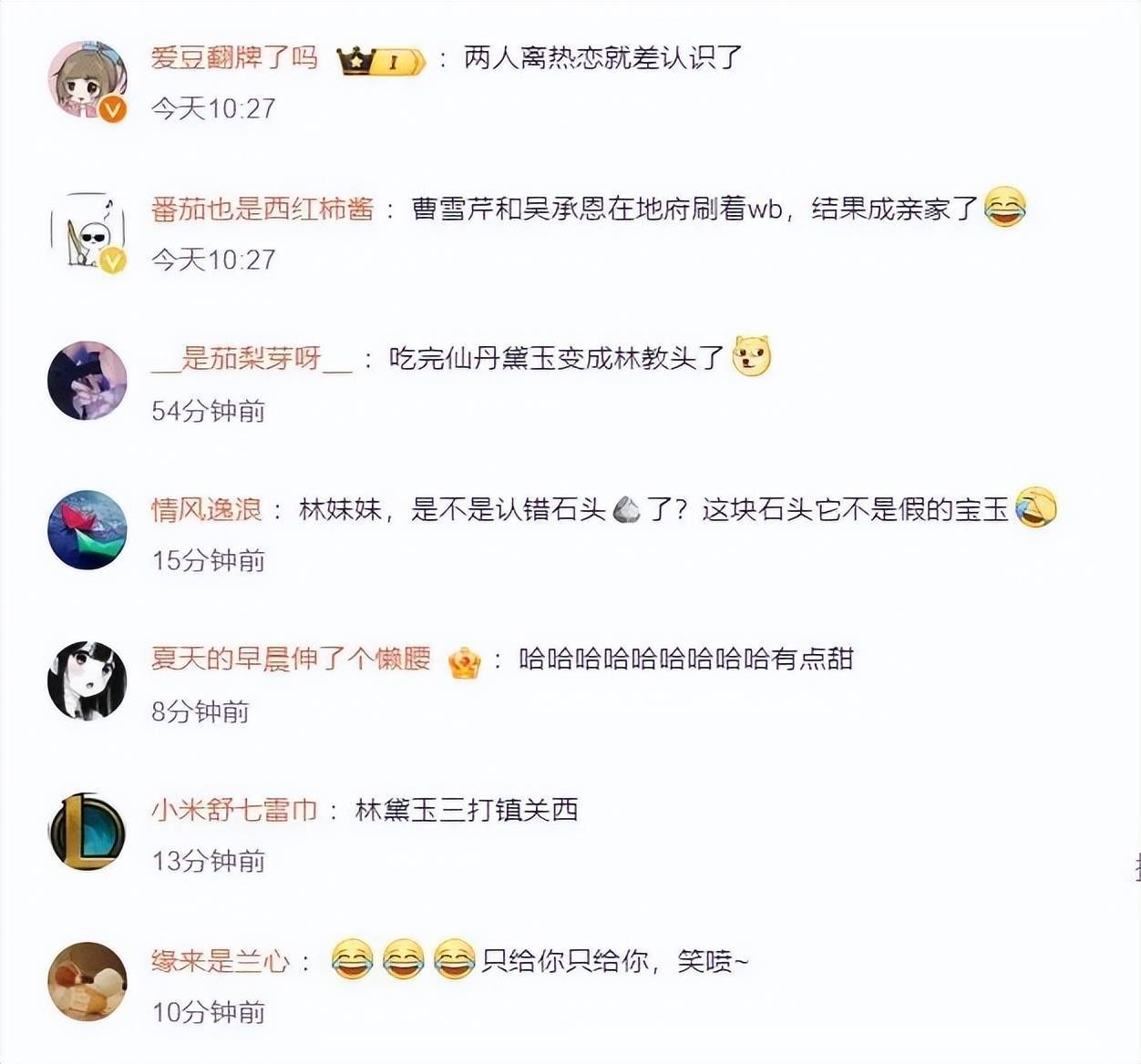Image resolution: width=1141 pixels, height=1064 pixels.
Task: Open the paper boat avatar of 情风逸浪
Action: click(87, 530)
